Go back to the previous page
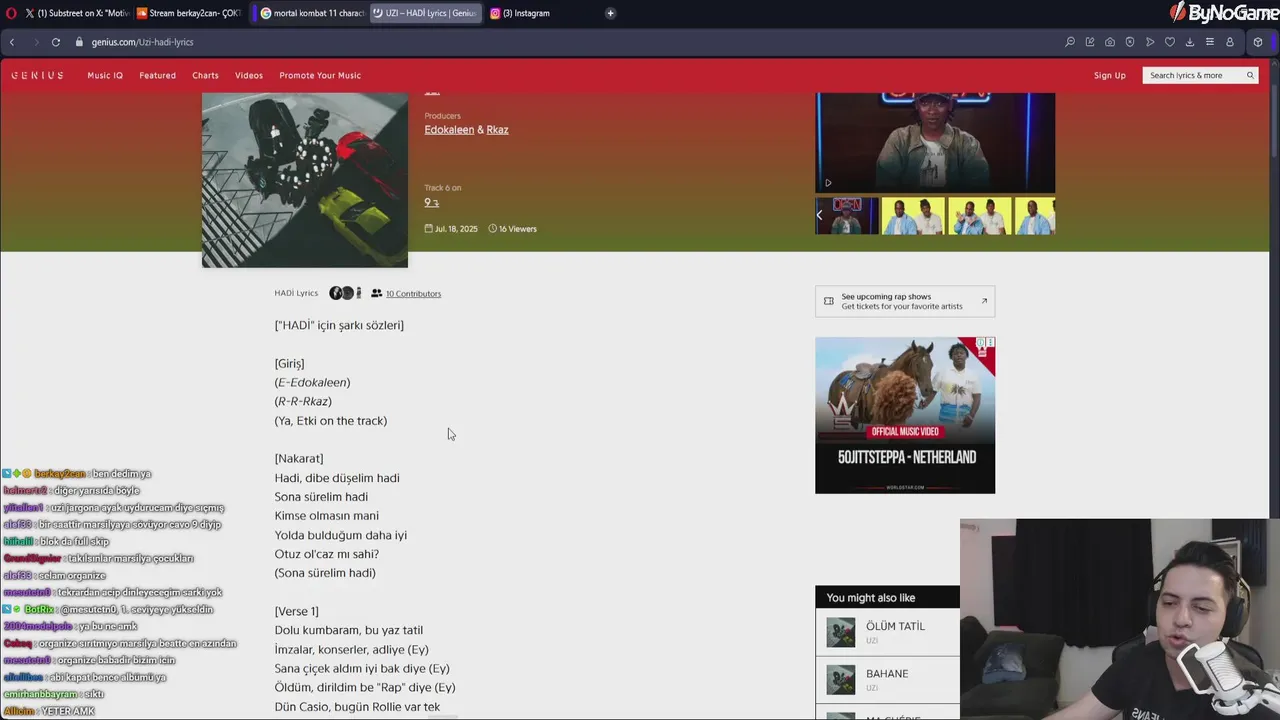 12,42
